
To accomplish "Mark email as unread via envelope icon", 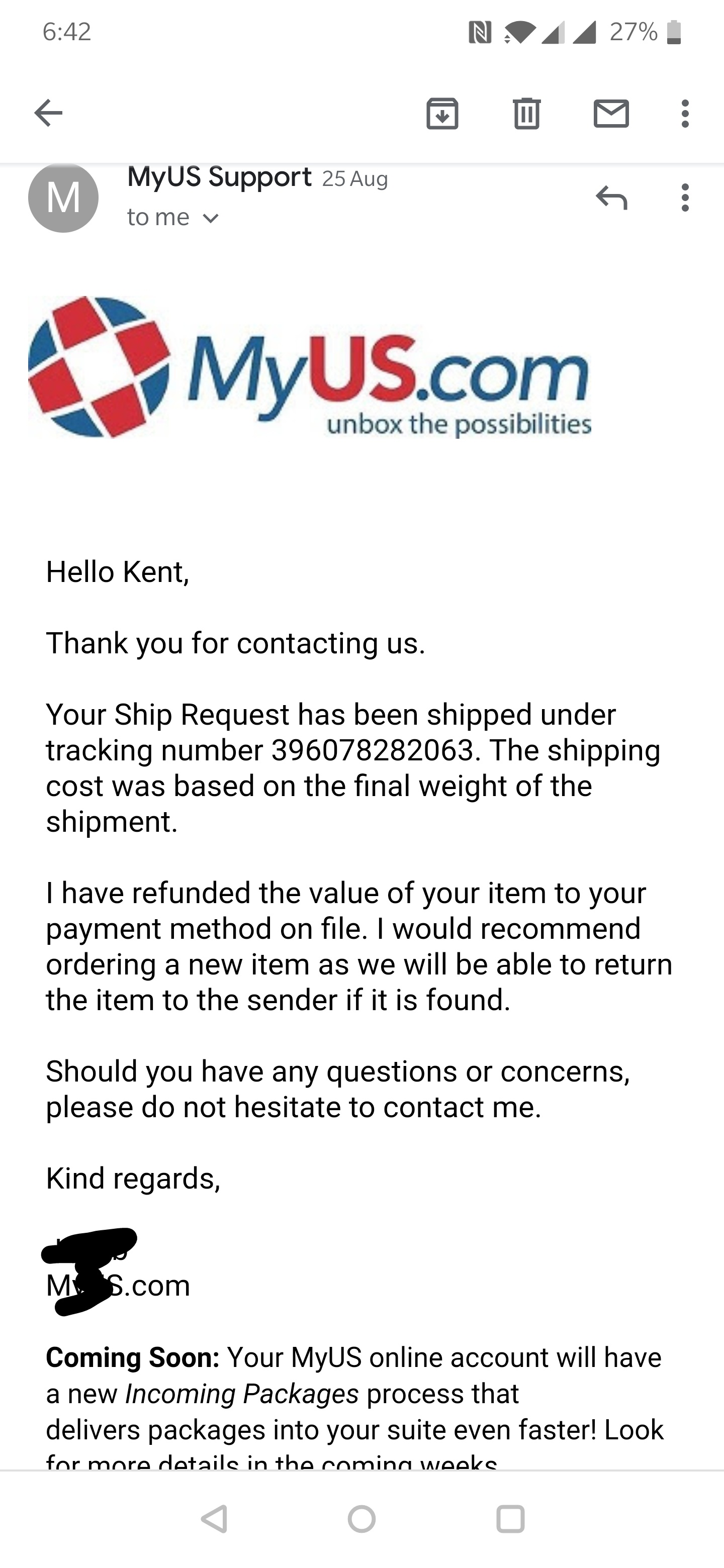I will tap(611, 113).
